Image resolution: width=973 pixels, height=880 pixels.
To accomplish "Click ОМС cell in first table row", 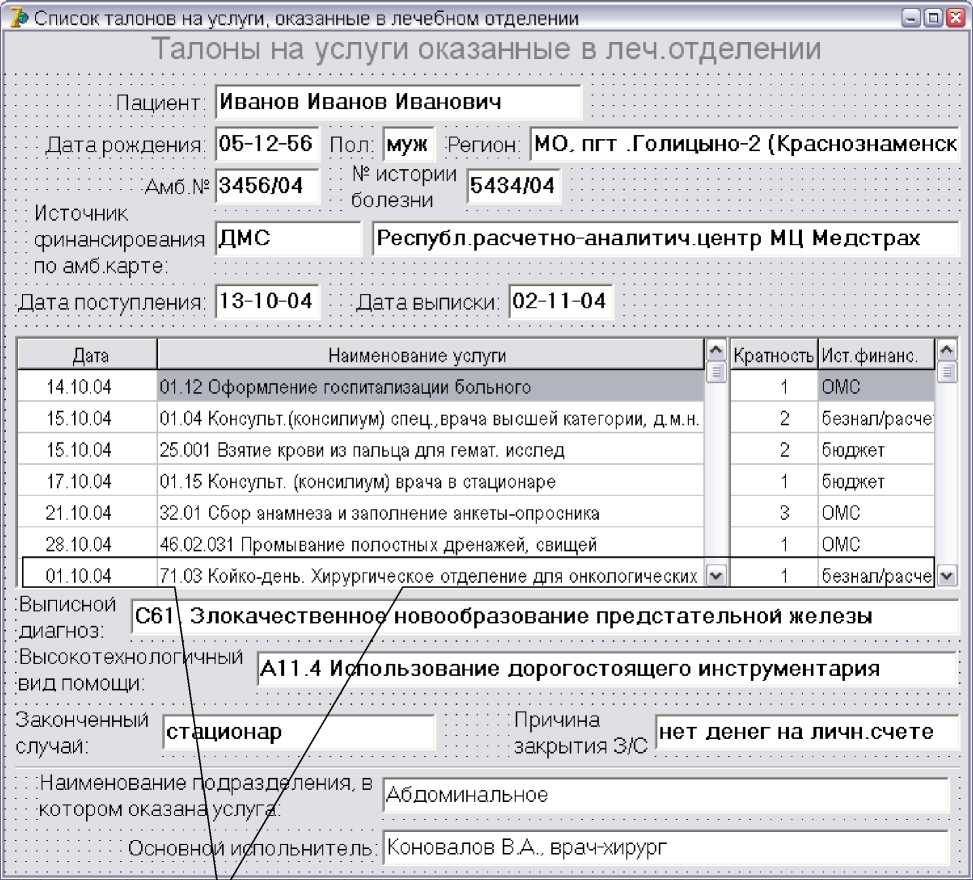I will click(876, 387).
